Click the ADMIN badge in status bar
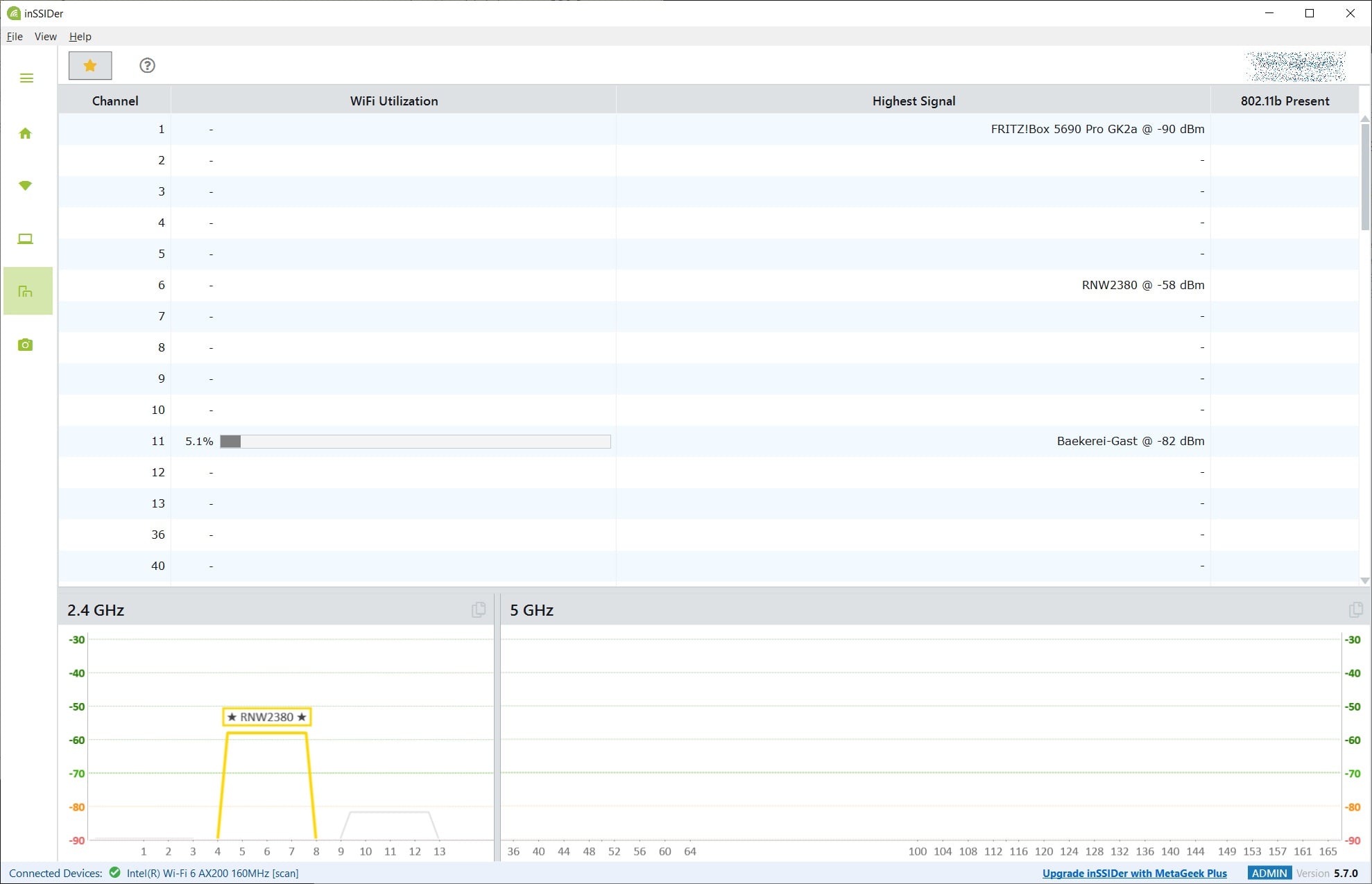Image resolution: width=1372 pixels, height=884 pixels. tap(1269, 874)
